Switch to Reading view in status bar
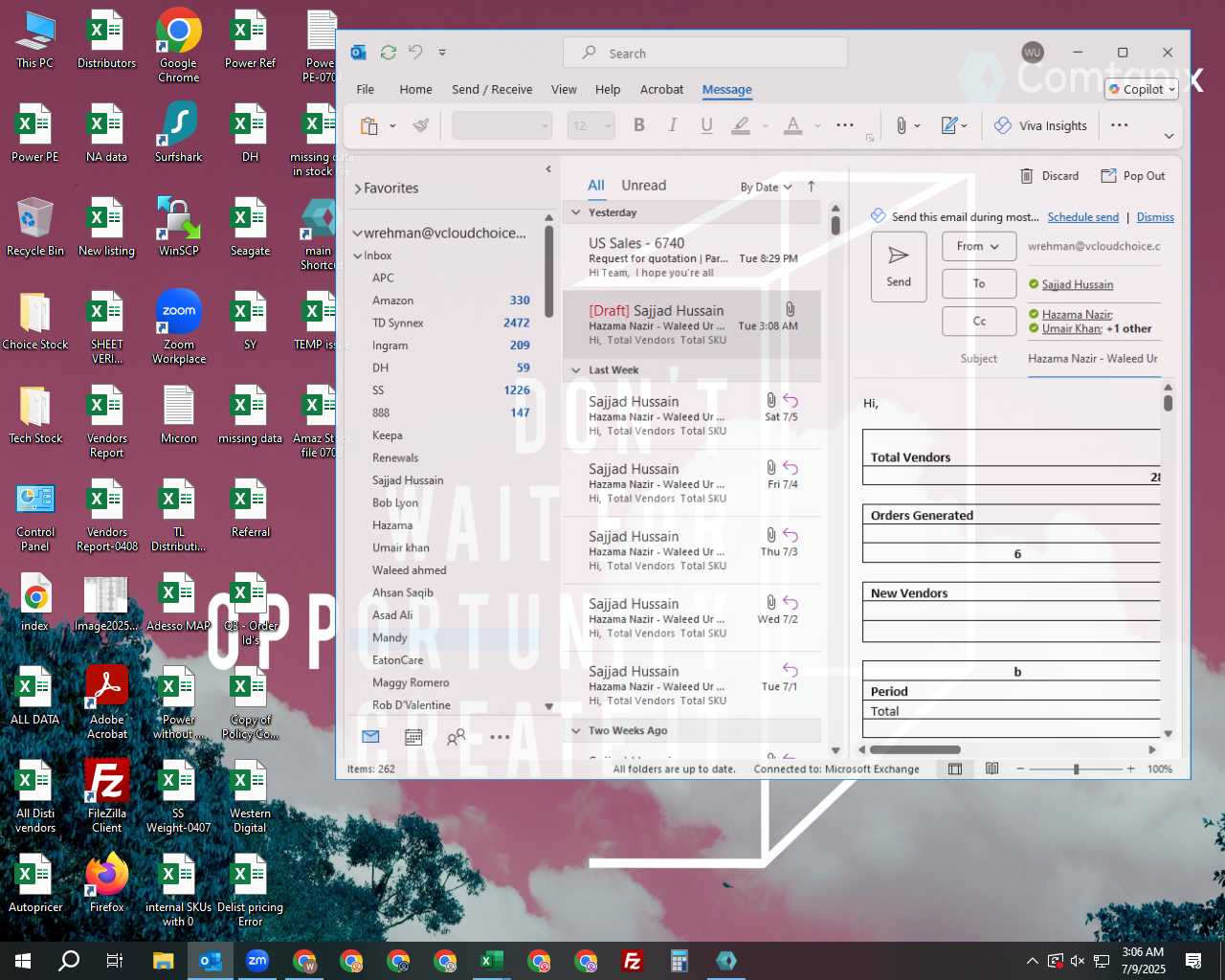The height and width of the screenshot is (980, 1225). [x=992, y=768]
